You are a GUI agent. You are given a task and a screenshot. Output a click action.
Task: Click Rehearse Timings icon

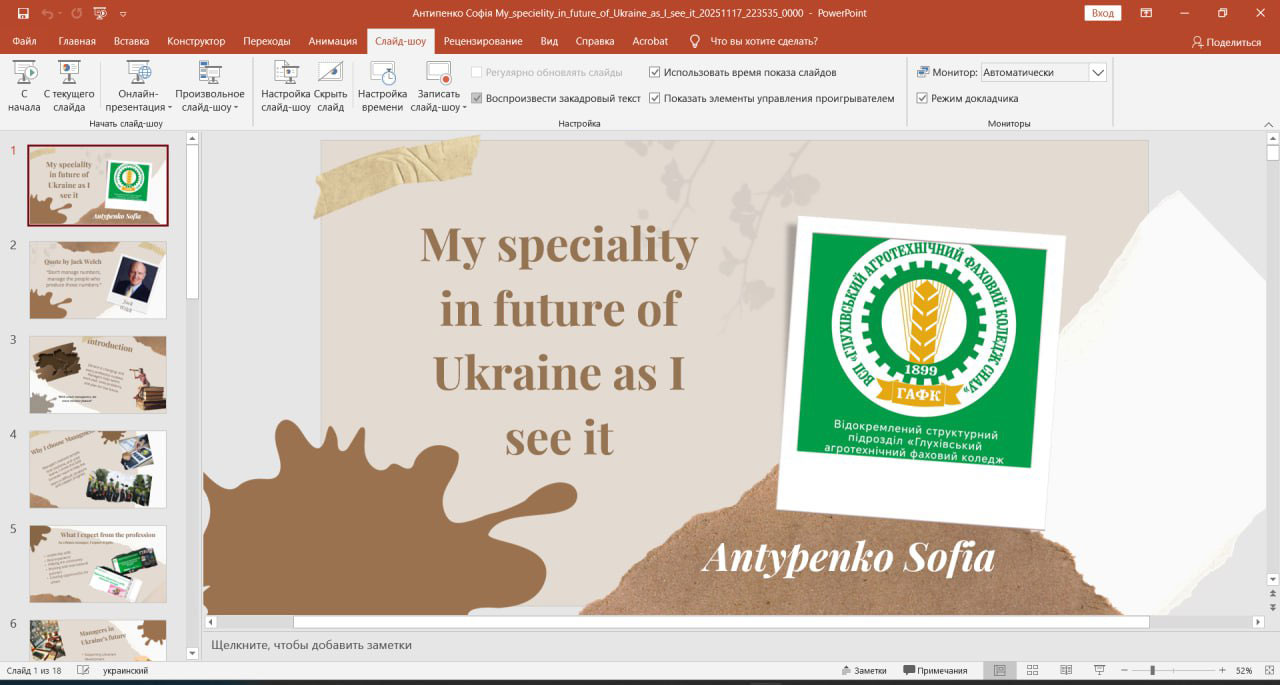coord(382,73)
